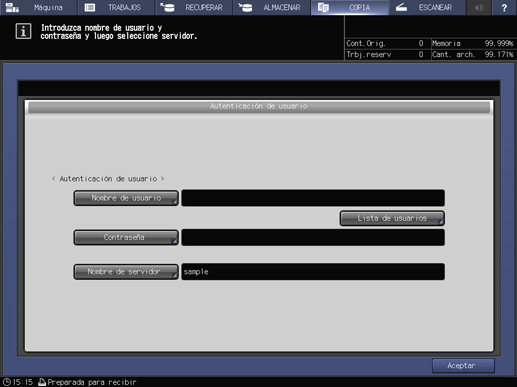This screenshot has height=387, width=517.
Task: Click the server field showing sample
Action: pos(313,272)
